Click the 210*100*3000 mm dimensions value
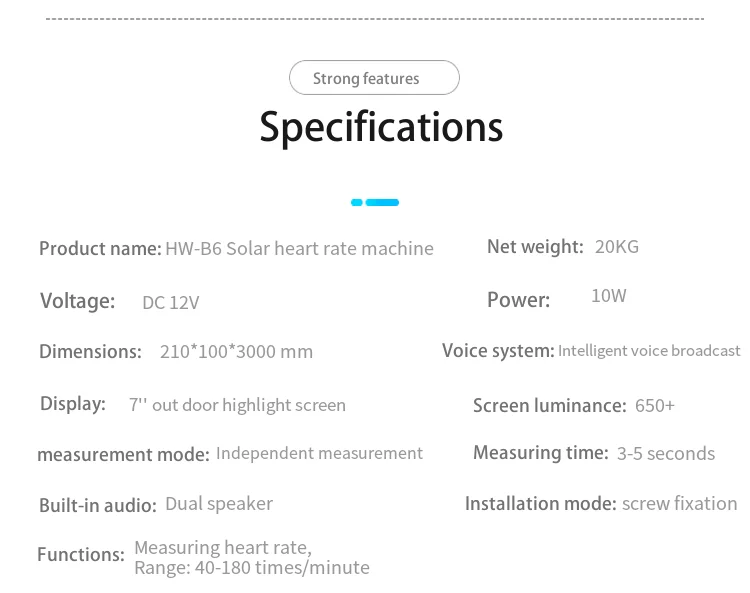Screen dimensions: 750x593 [236, 351]
